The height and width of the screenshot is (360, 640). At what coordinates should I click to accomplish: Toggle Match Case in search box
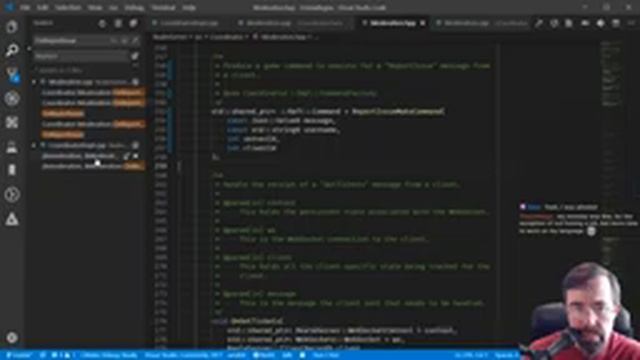click(114, 40)
